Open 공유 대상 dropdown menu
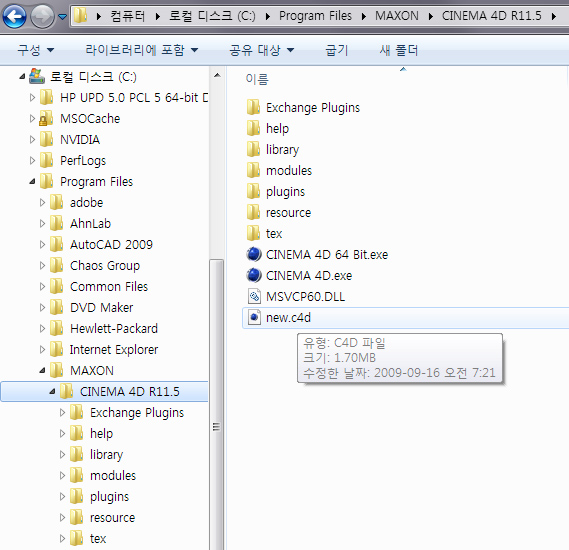The height and width of the screenshot is (550, 569). pos(262,50)
